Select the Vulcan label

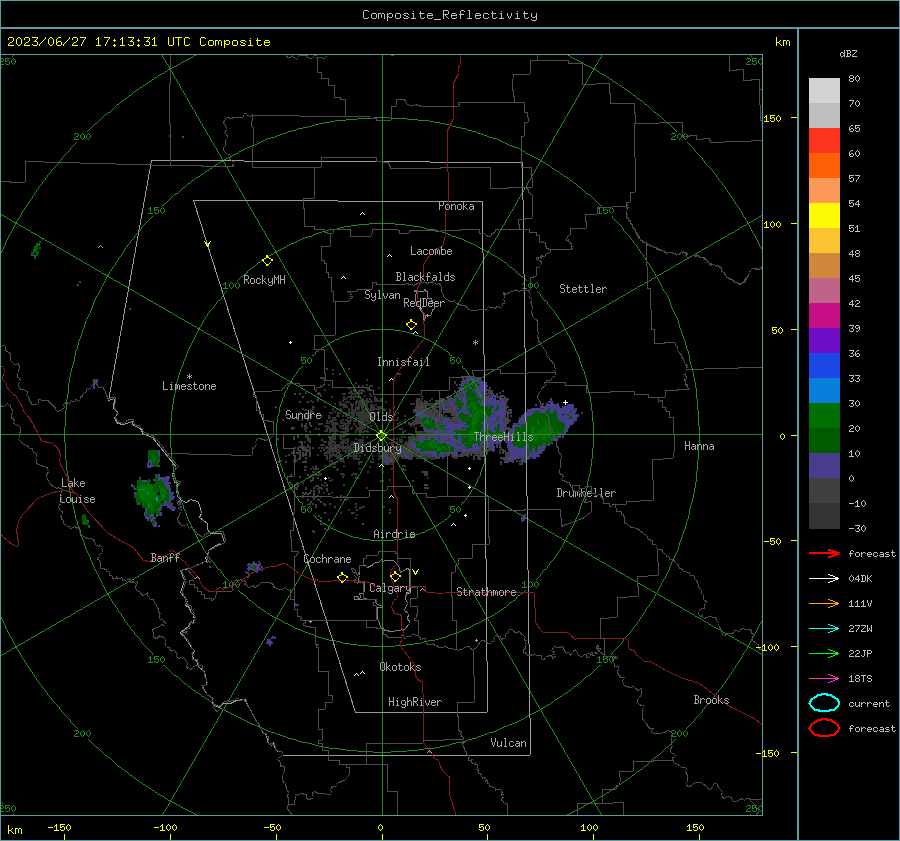click(x=509, y=743)
